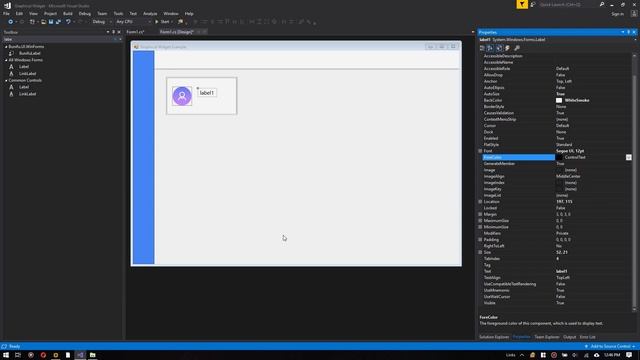The width and height of the screenshot is (640, 360).
Task: Show Alphabetical sorting in Properties panel
Action: tap(490, 48)
